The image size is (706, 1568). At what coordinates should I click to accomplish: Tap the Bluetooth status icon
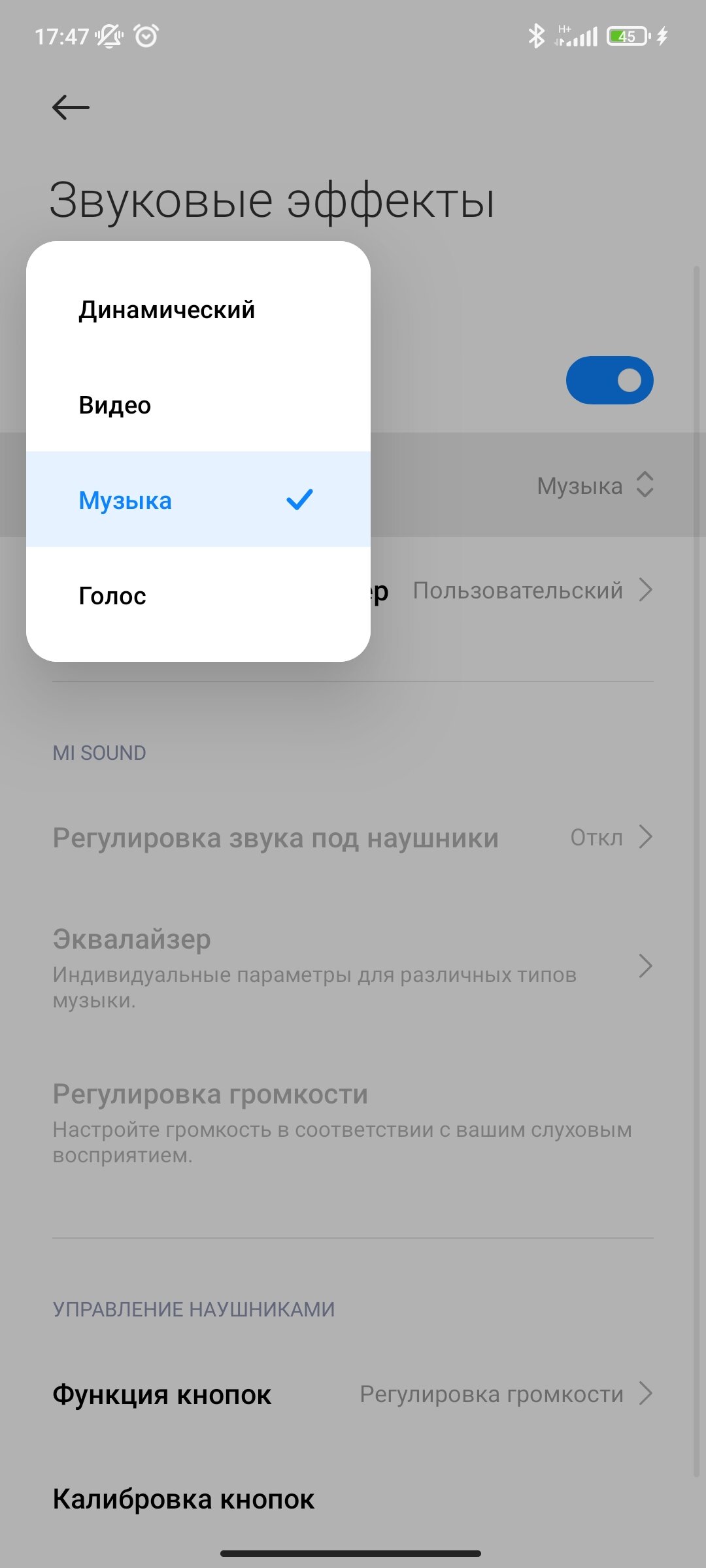(x=536, y=36)
